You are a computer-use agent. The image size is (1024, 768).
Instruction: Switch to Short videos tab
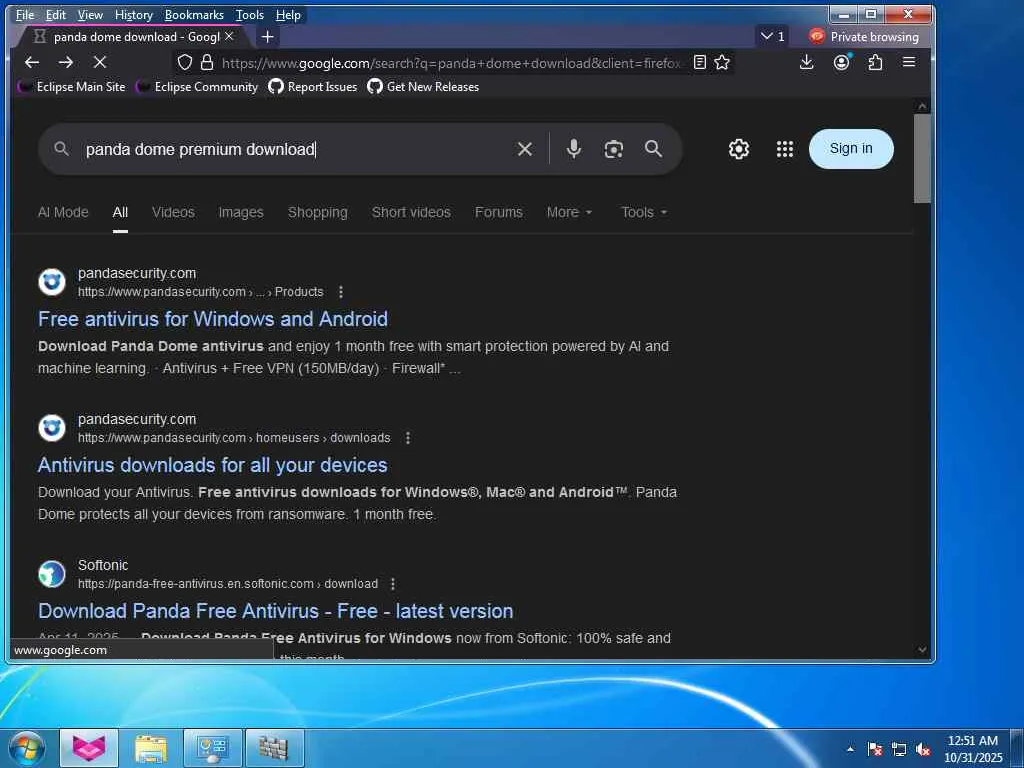pyautogui.click(x=411, y=212)
